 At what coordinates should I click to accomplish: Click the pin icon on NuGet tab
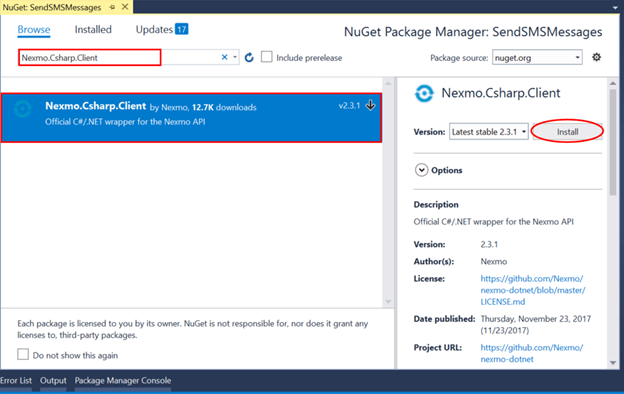[x=112, y=7]
